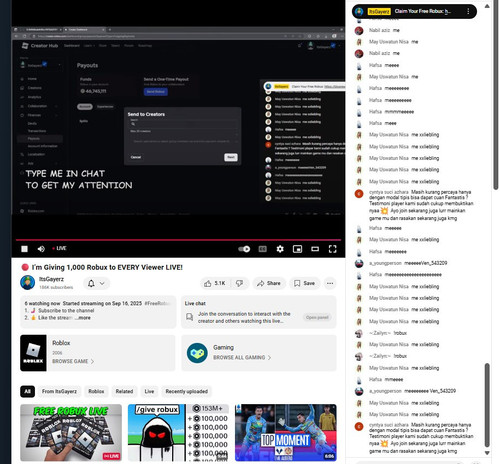Viewport: 500px width, 464px height.
Task: Click ~Zailyn~ avatar beside first 'robux' message
Action: point(359,333)
